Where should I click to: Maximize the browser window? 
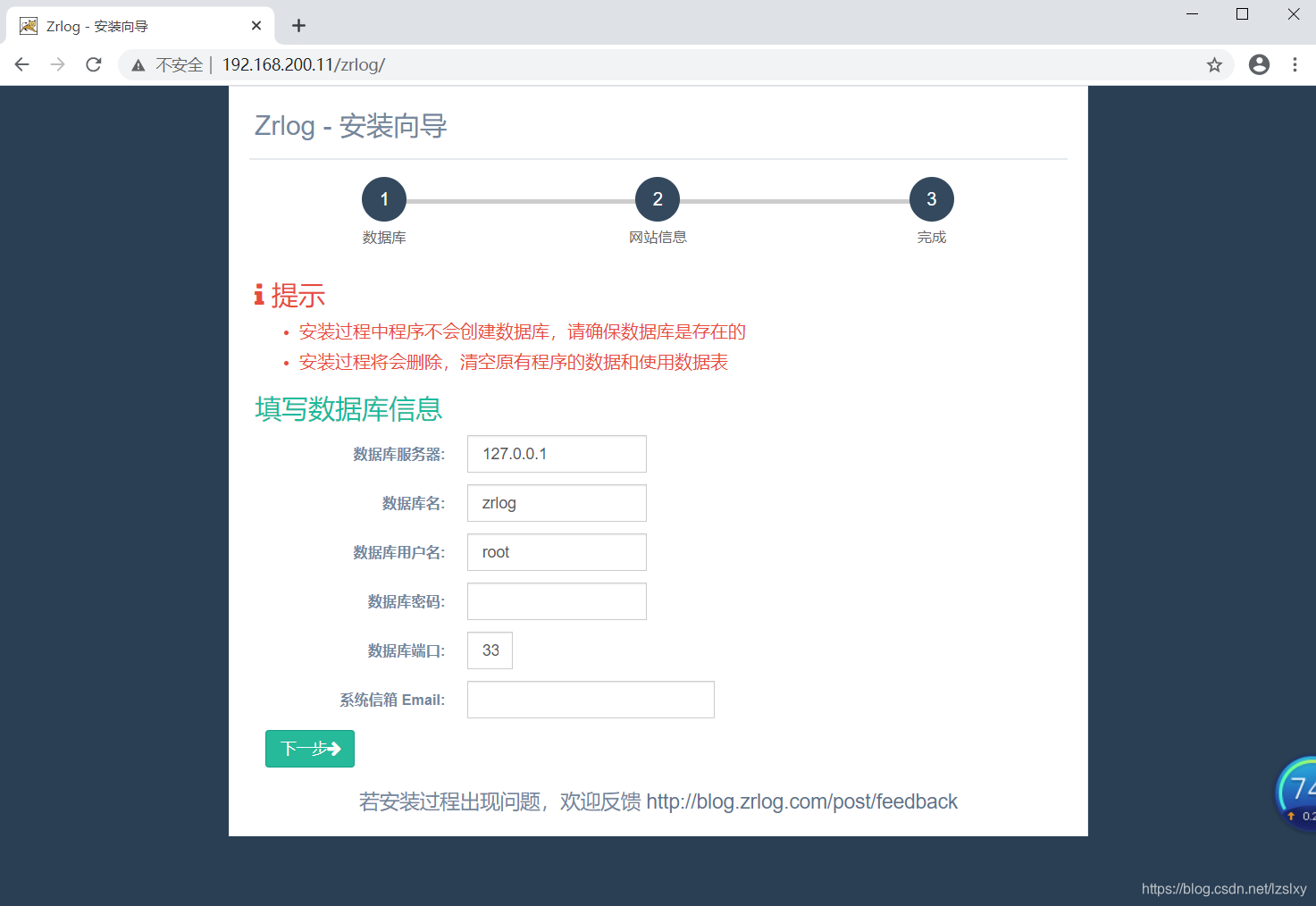click(x=1242, y=14)
